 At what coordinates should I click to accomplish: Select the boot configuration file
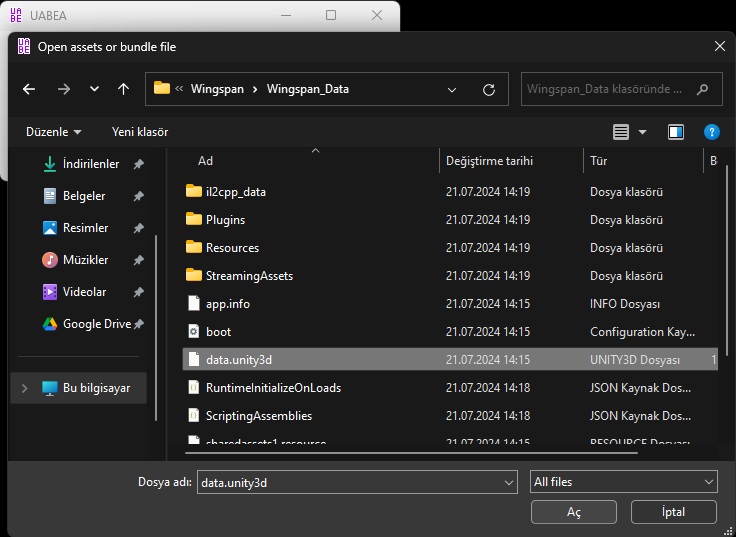450,331
